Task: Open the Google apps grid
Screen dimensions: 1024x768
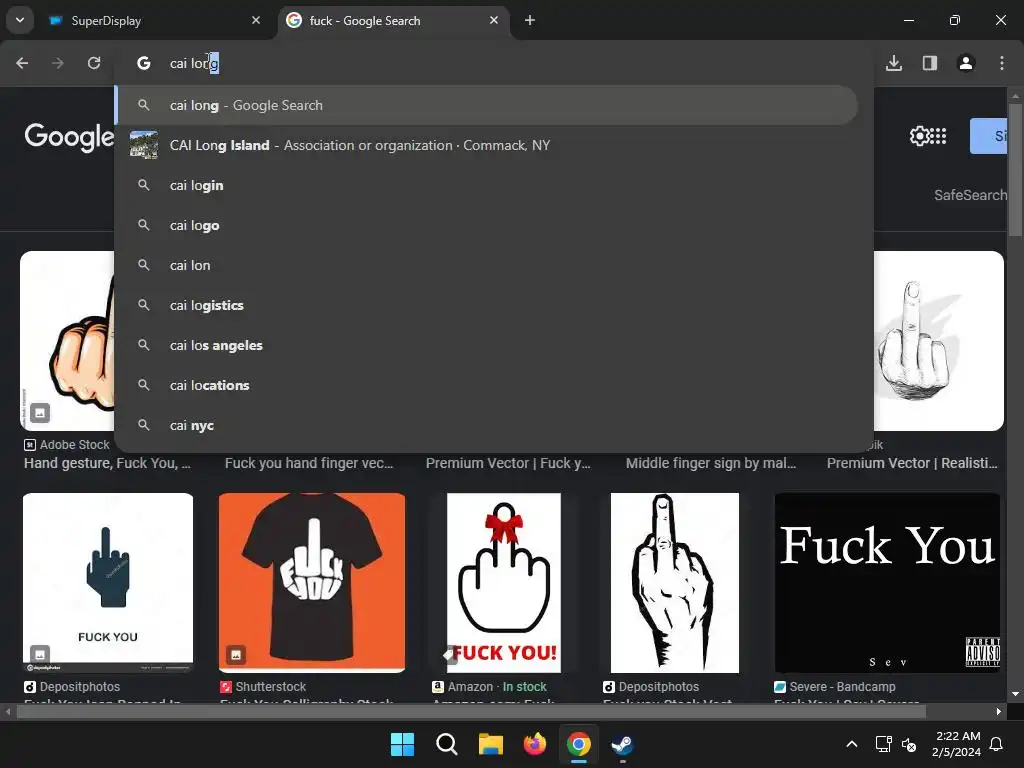Action: pyautogui.click(x=938, y=136)
